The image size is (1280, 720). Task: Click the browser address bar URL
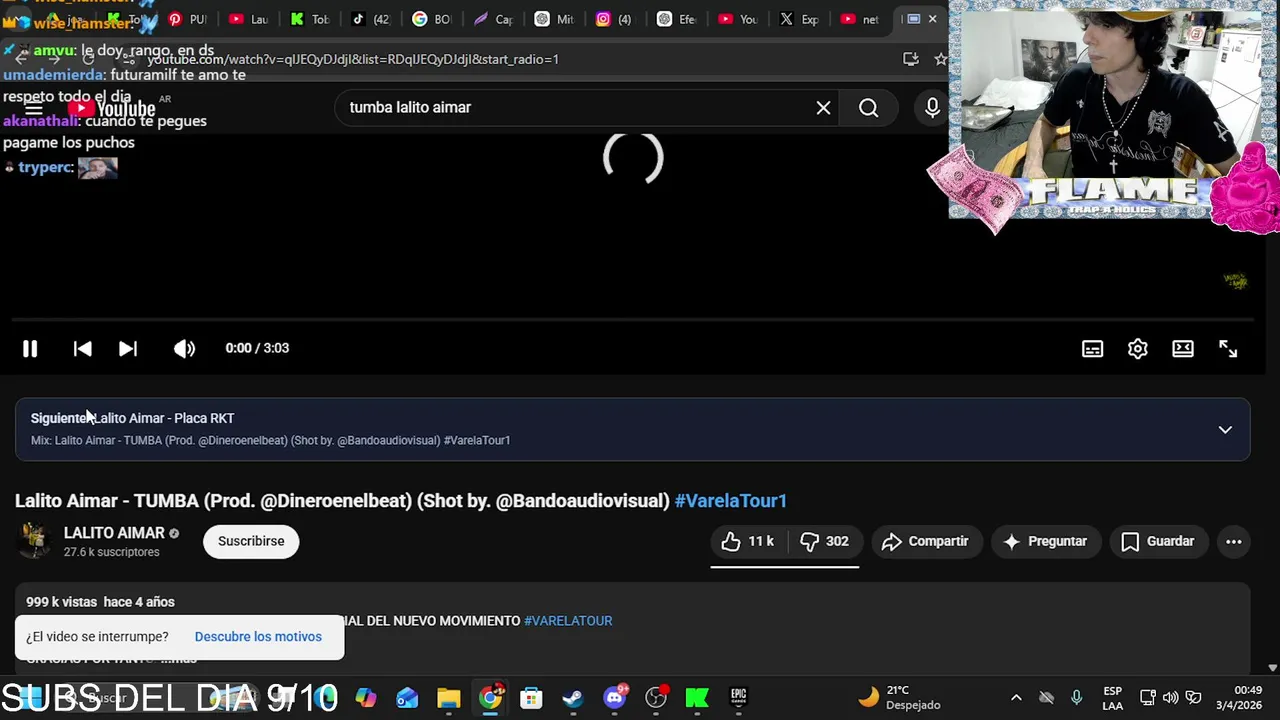[353, 59]
